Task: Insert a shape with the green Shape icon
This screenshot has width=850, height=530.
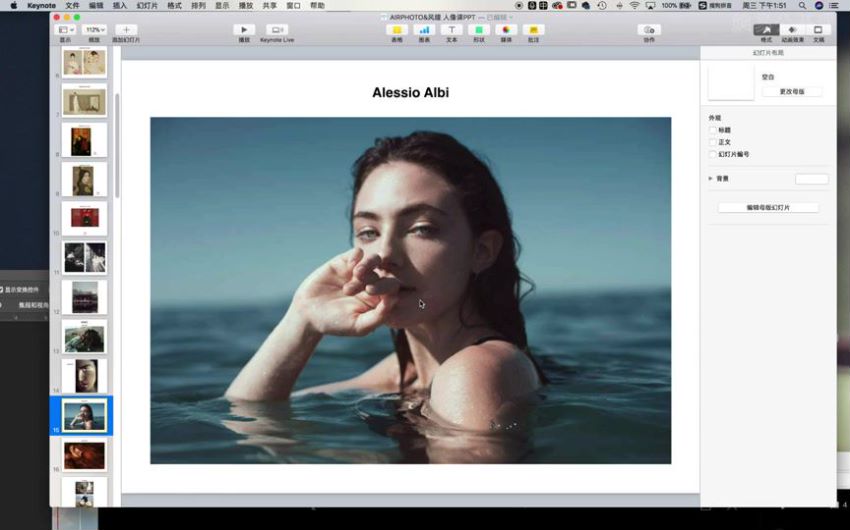Action: pyautogui.click(x=479, y=30)
